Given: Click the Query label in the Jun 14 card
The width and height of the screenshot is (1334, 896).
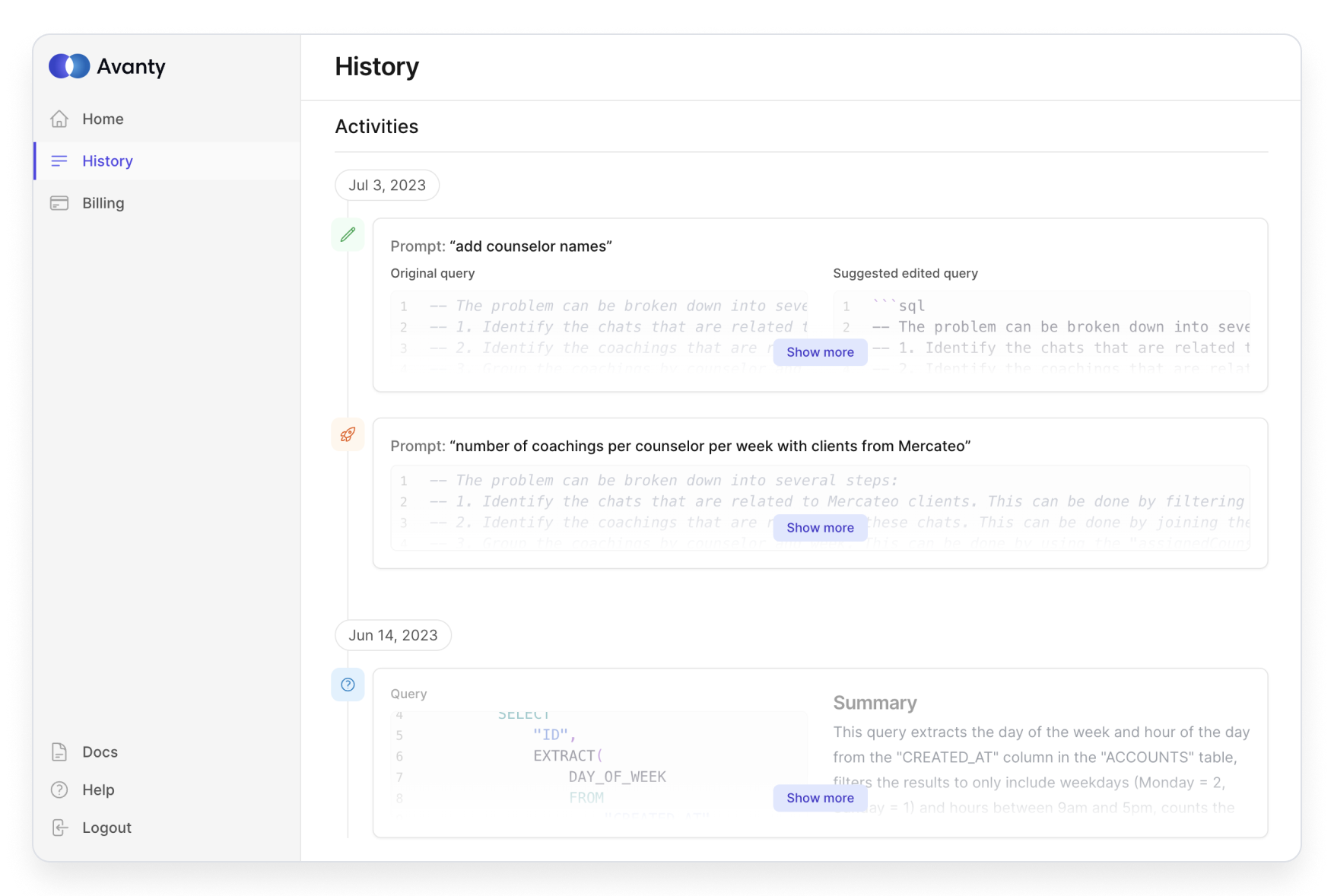Looking at the screenshot, I should pyautogui.click(x=408, y=694).
